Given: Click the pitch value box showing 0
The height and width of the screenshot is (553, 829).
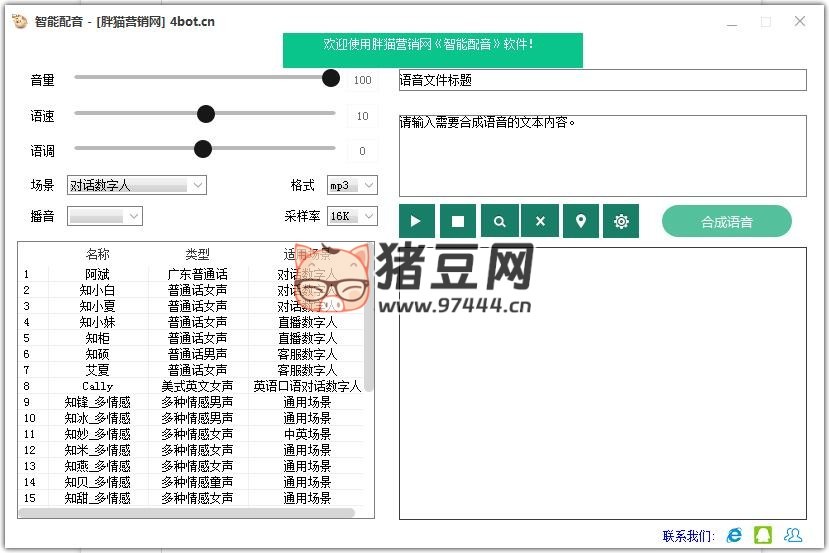Looking at the screenshot, I should pos(362,151).
